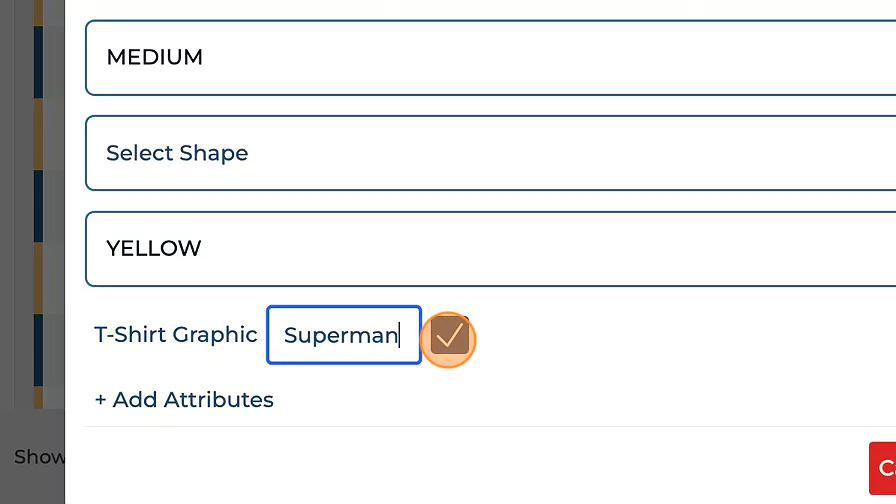Place cursor at the end of Superman
This screenshot has width=896, height=504.
coord(400,335)
